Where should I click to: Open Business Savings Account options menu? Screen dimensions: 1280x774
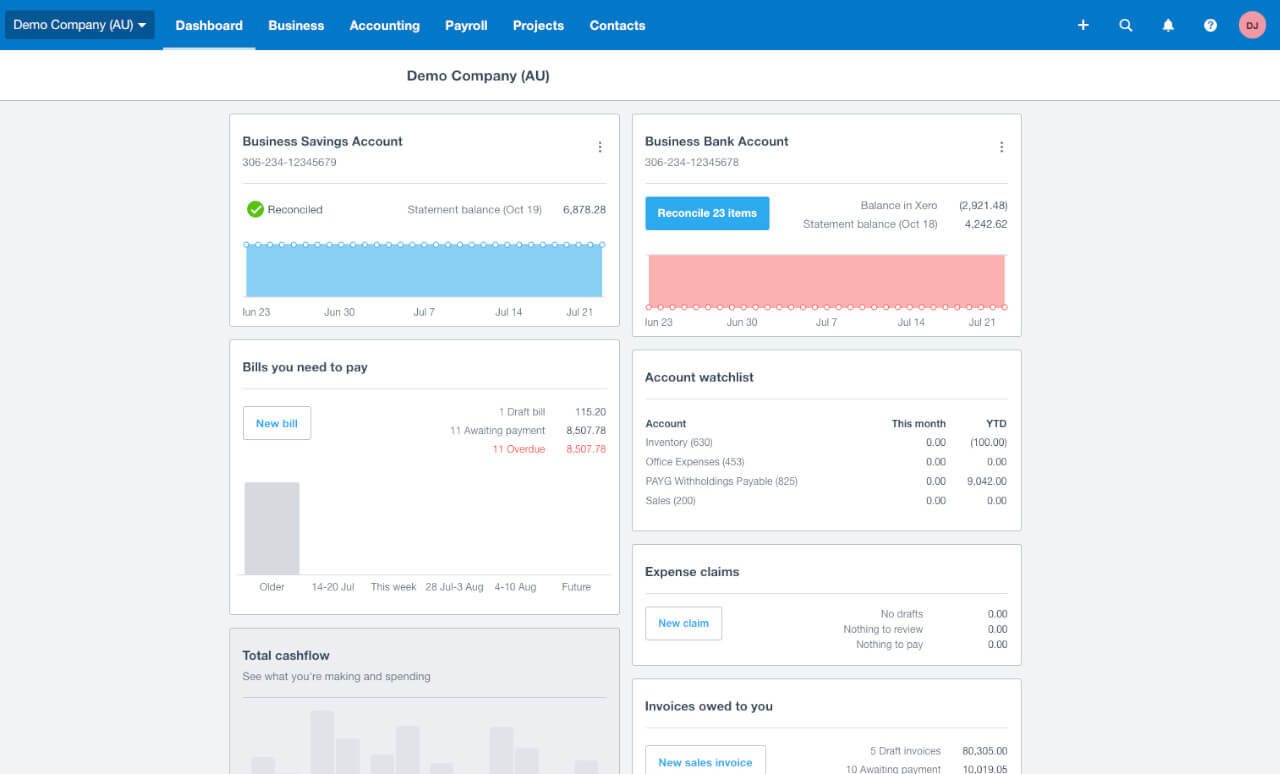pos(600,147)
